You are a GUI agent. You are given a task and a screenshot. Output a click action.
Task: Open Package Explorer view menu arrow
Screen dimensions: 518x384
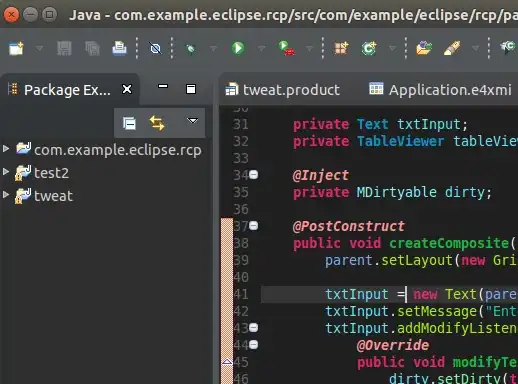[192, 120]
